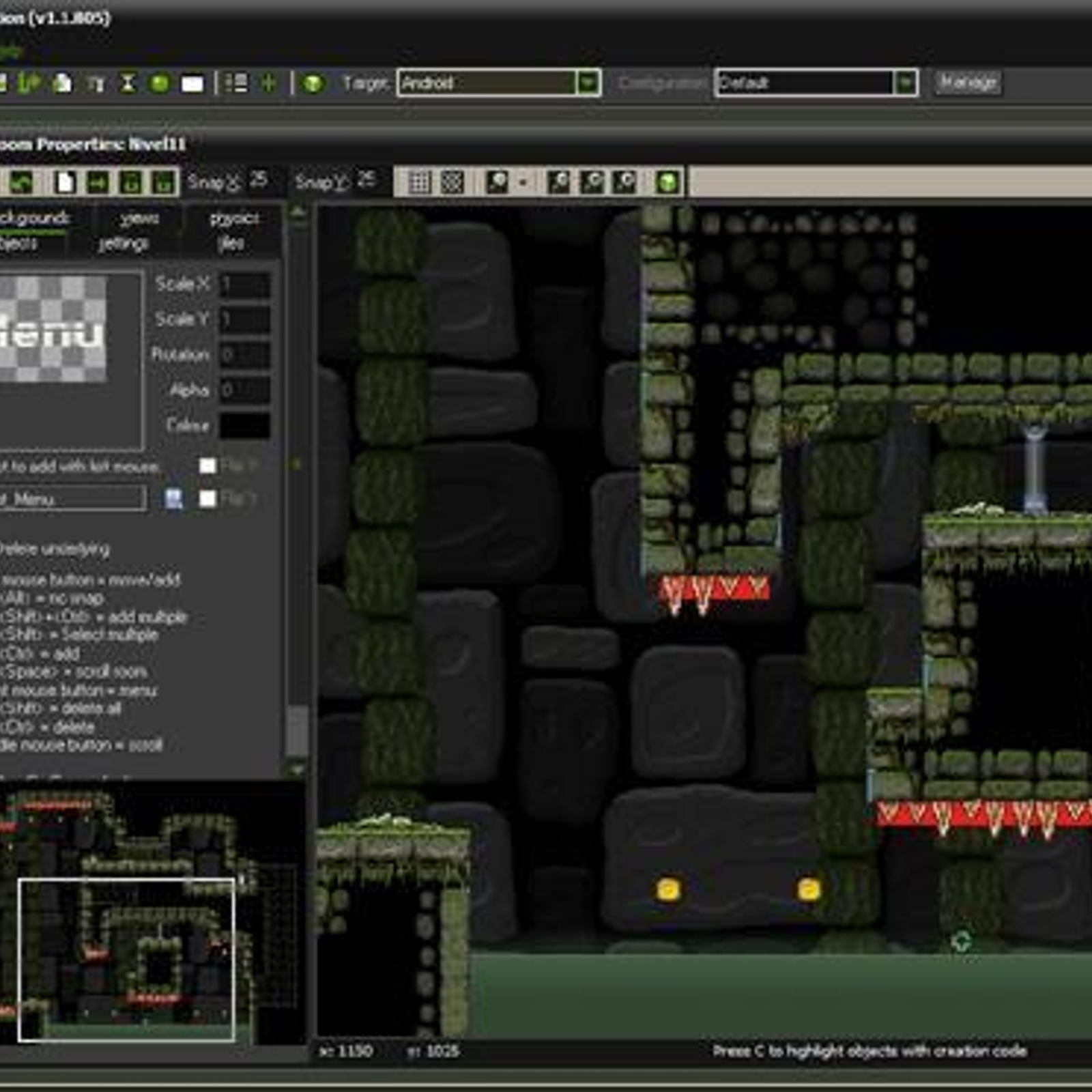Click the green play run icon in main toolbar
Image resolution: width=1092 pixels, height=1092 pixels.
pos(29,83)
